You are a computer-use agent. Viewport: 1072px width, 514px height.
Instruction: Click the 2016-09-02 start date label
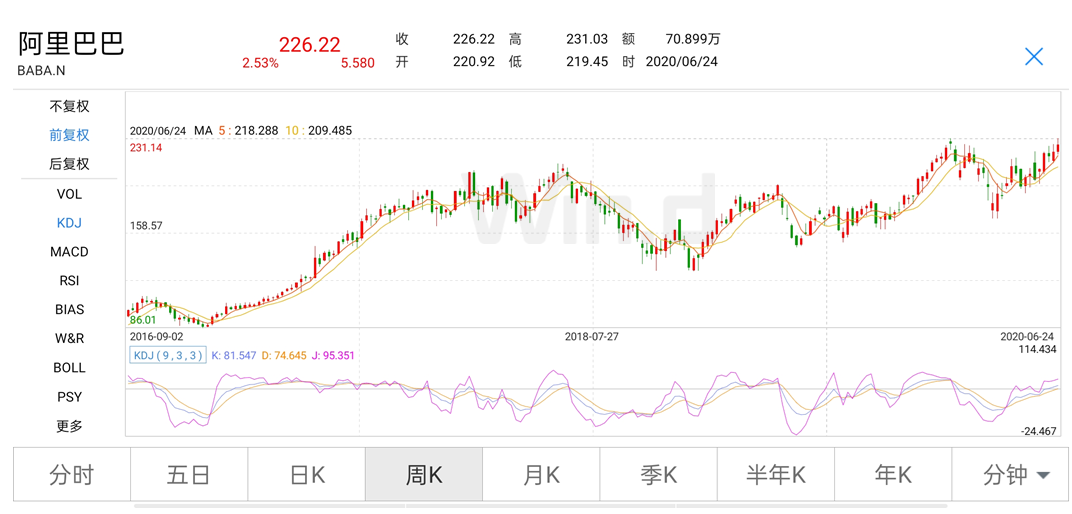(157, 336)
